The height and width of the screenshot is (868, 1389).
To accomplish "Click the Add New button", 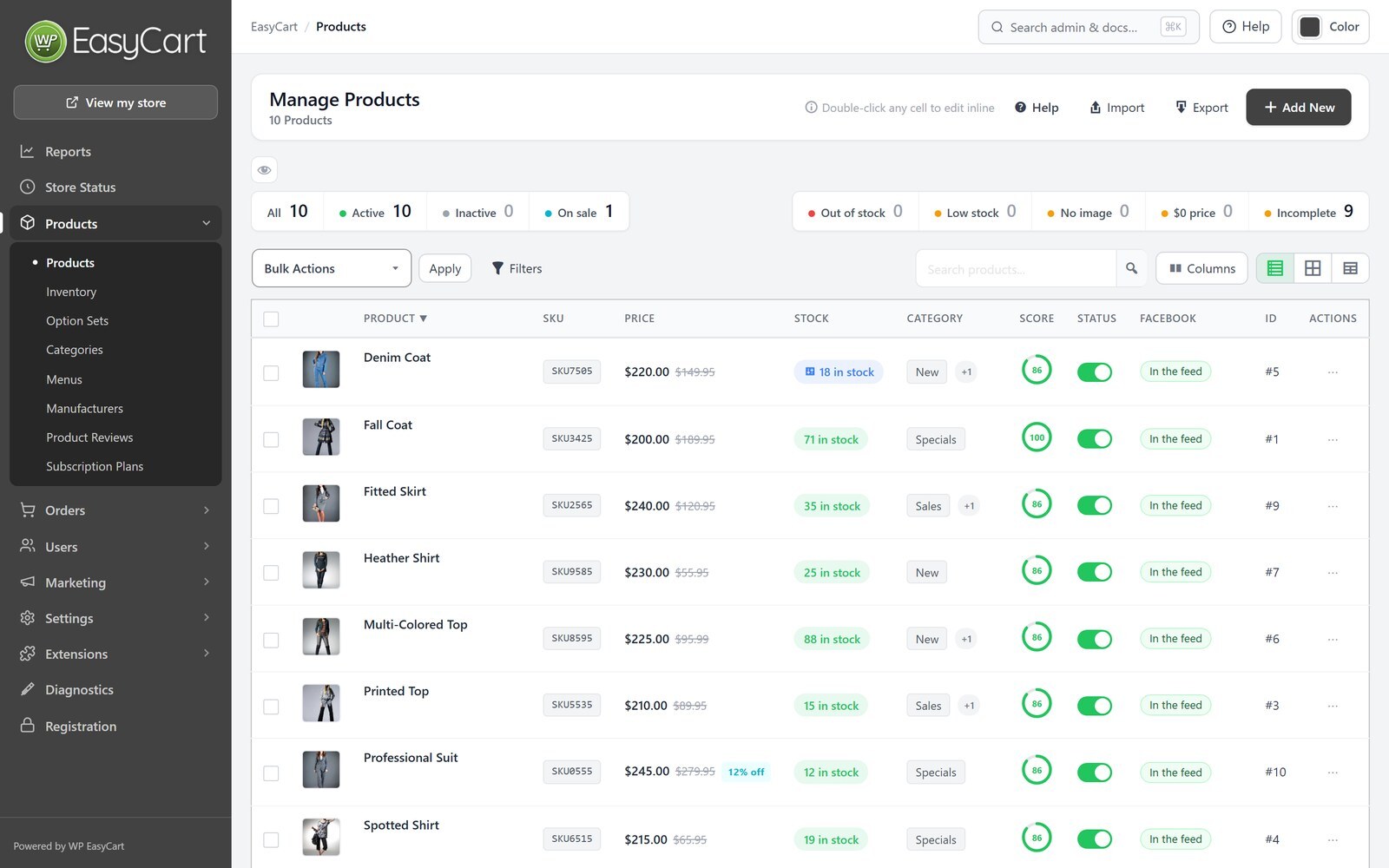I will point(1299,108).
